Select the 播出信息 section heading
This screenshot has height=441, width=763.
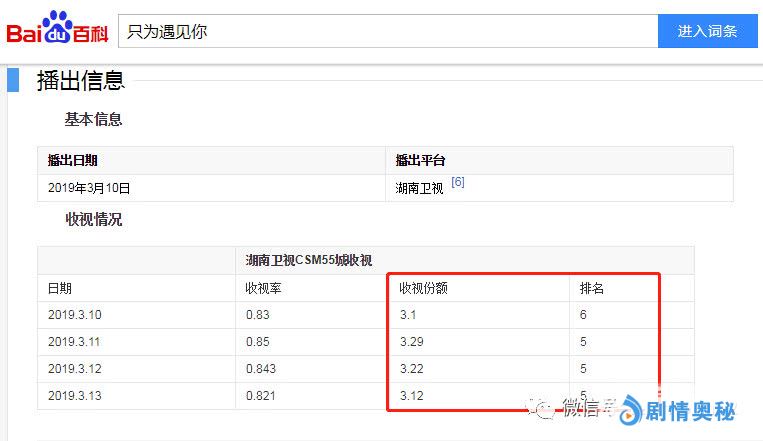80,81
